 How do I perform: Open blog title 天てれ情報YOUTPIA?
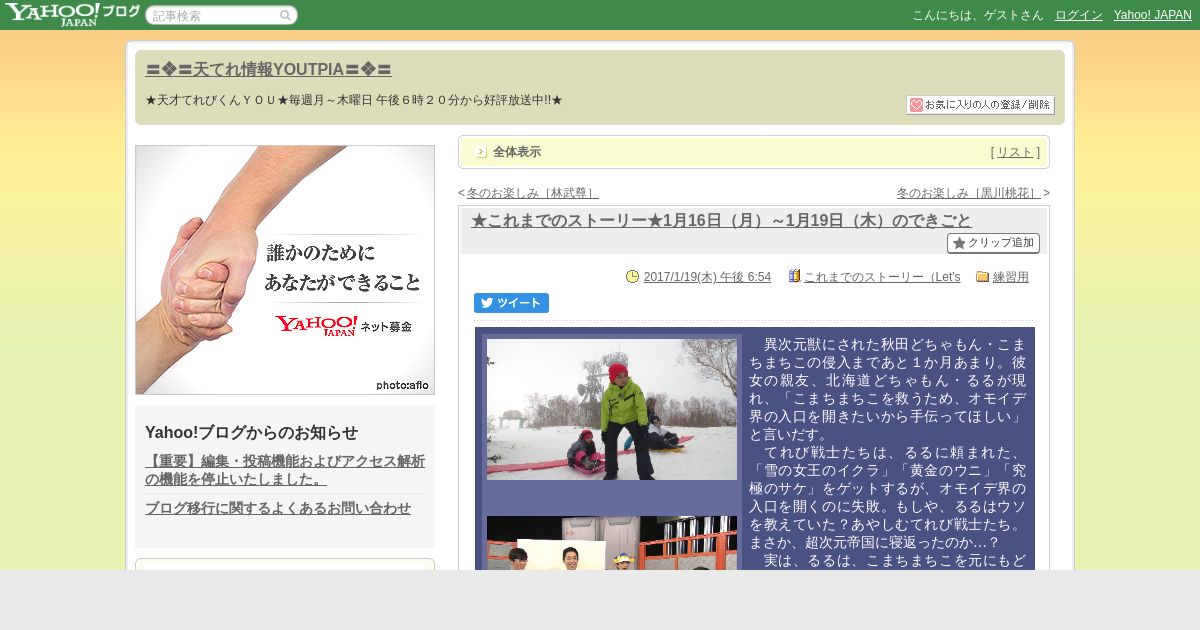coord(268,70)
